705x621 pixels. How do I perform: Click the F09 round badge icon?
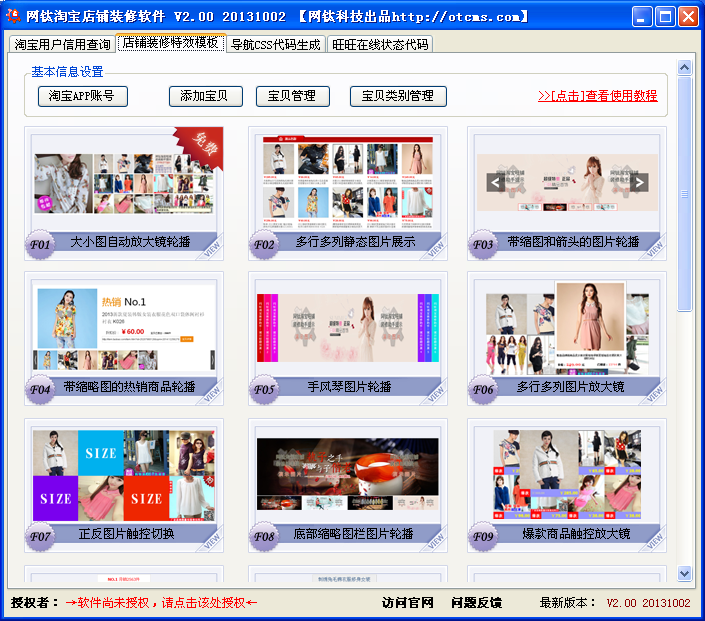coord(483,537)
